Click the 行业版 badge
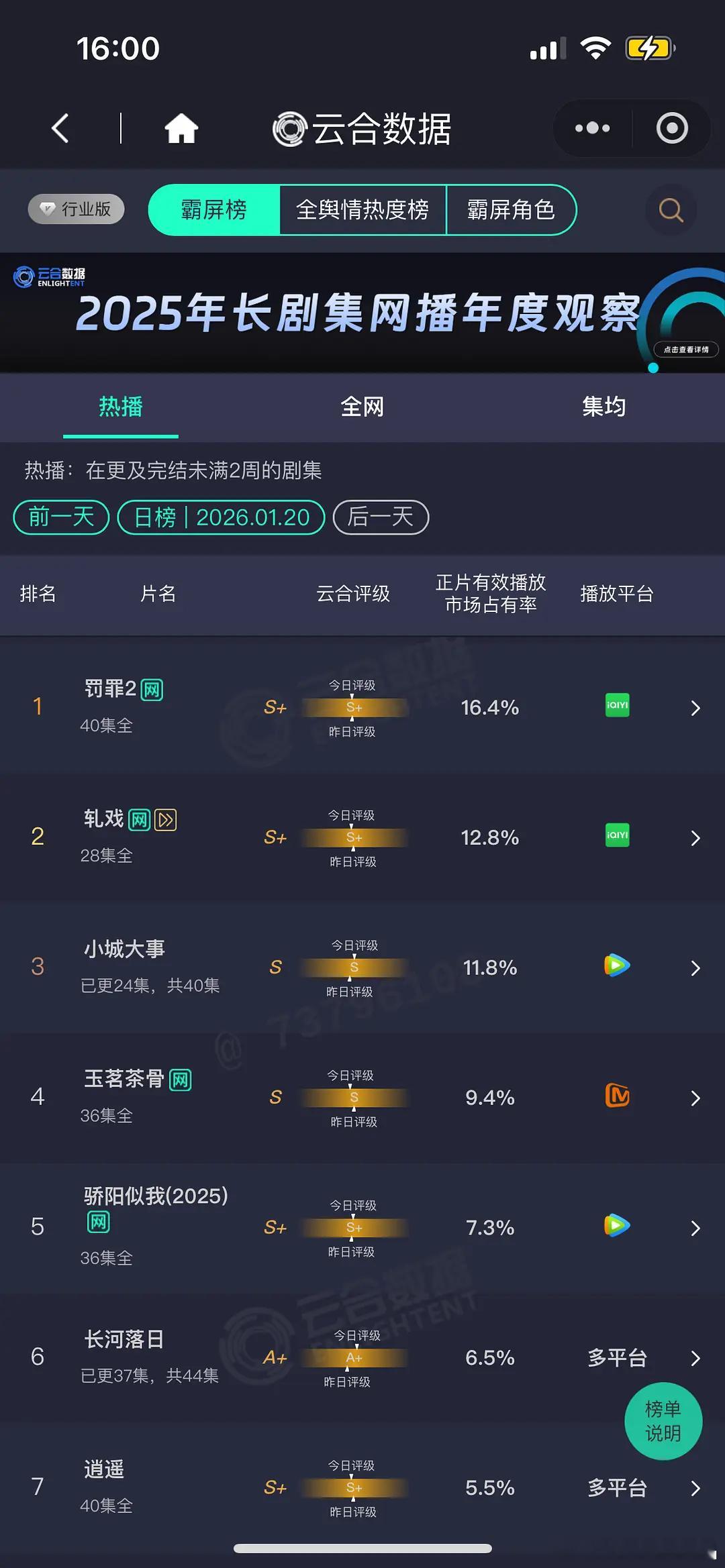Viewport: 725px width, 1568px height. click(75, 209)
